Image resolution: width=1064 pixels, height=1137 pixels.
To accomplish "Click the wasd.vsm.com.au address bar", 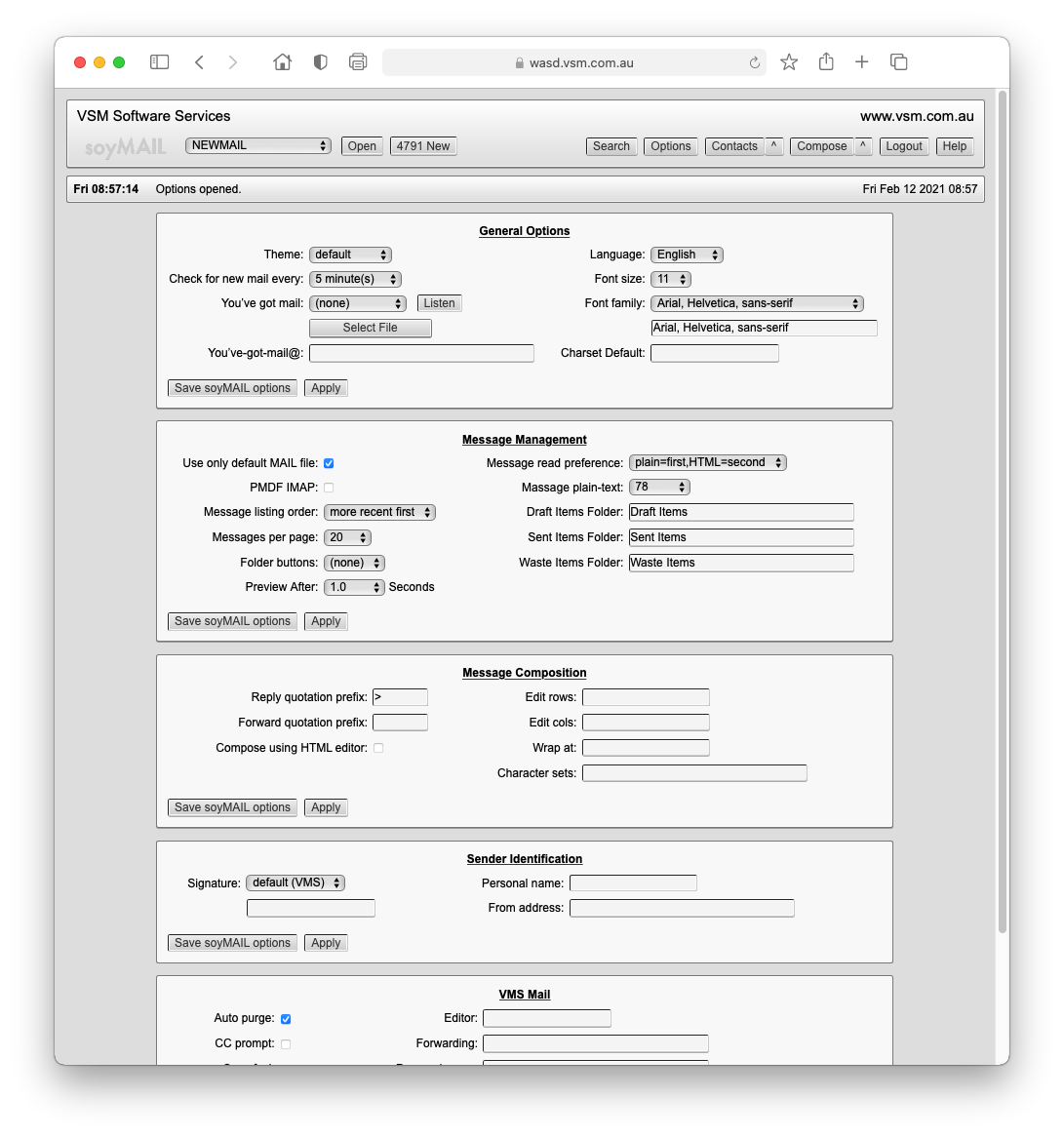I will tap(573, 63).
